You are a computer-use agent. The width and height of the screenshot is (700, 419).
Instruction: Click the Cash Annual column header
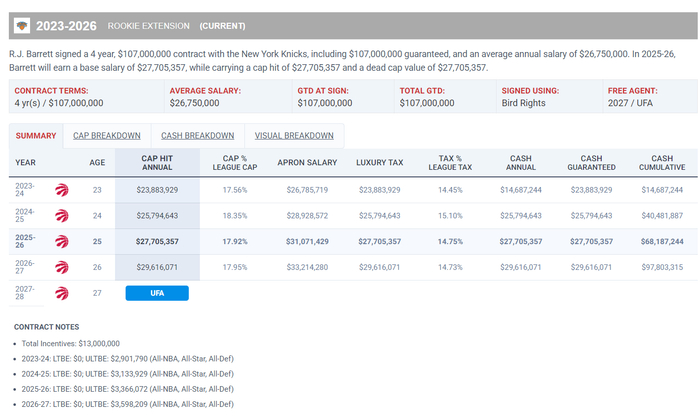(x=521, y=162)
